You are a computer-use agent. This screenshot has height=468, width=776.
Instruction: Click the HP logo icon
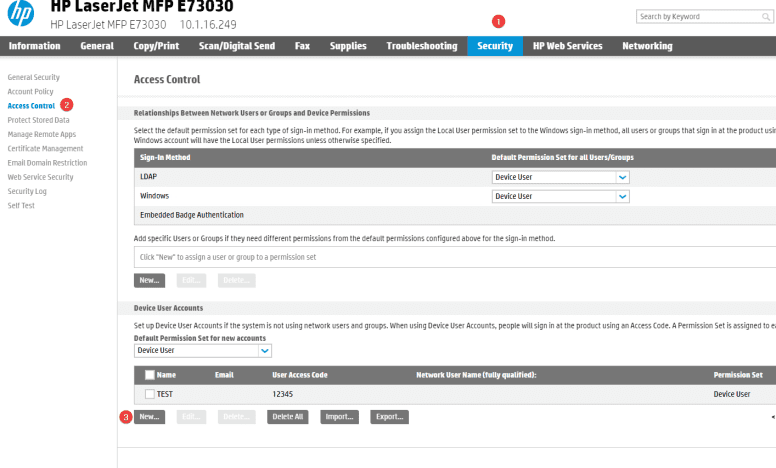[x=21, y=14]
